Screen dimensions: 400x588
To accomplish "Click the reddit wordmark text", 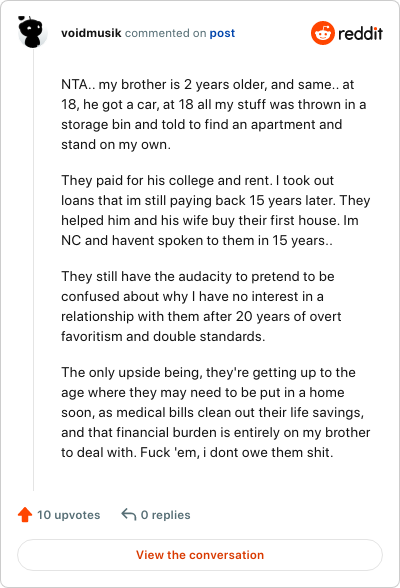I will tap(360, 33).
